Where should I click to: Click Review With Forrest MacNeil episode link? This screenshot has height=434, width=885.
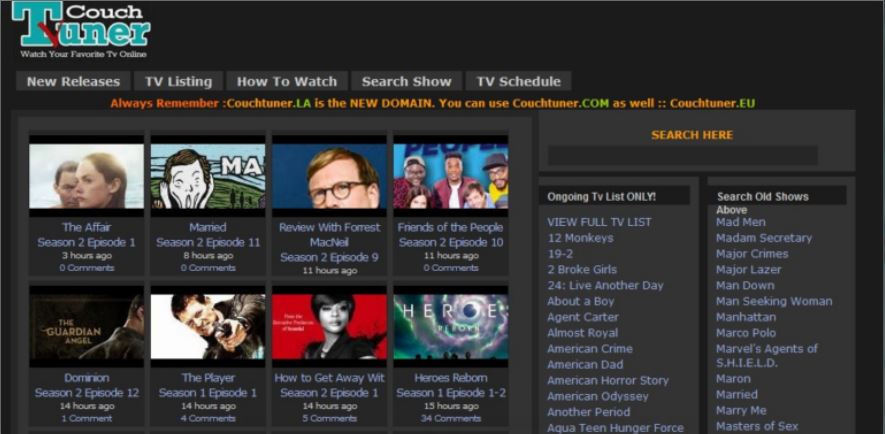(329, 242)
